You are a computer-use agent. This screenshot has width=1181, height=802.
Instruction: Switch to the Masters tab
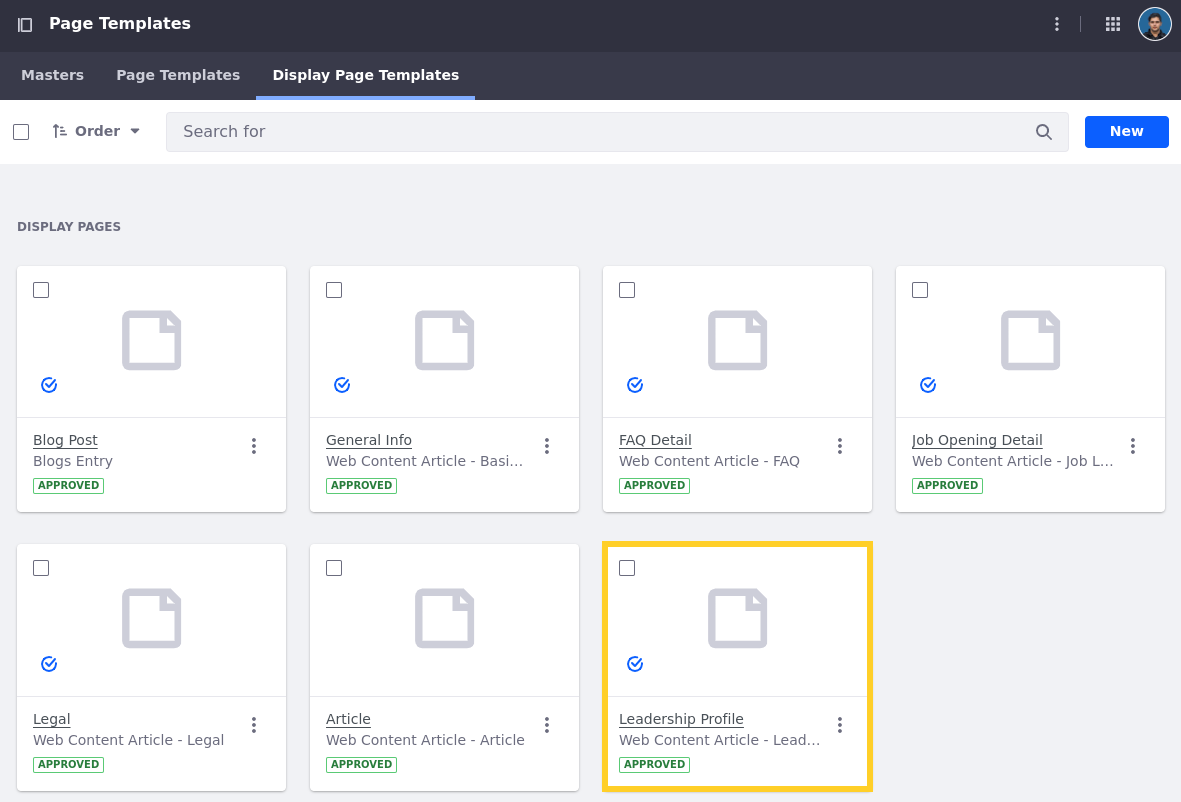click(52, 75)
